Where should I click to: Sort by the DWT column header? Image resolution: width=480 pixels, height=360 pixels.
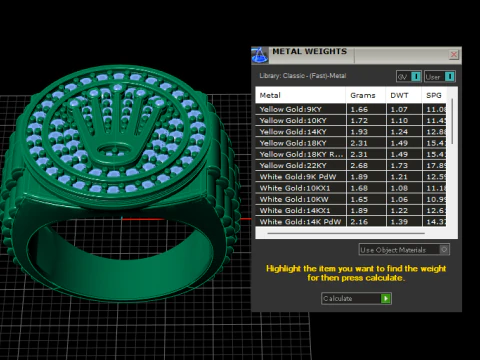click(404, 95)
